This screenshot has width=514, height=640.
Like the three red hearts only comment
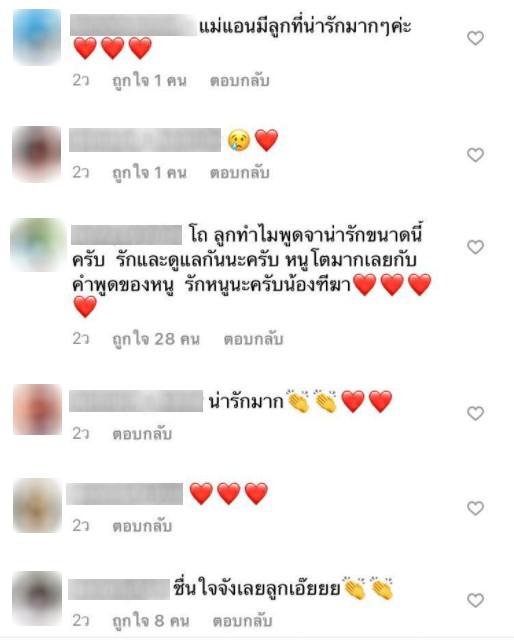[x=475, y=508]
